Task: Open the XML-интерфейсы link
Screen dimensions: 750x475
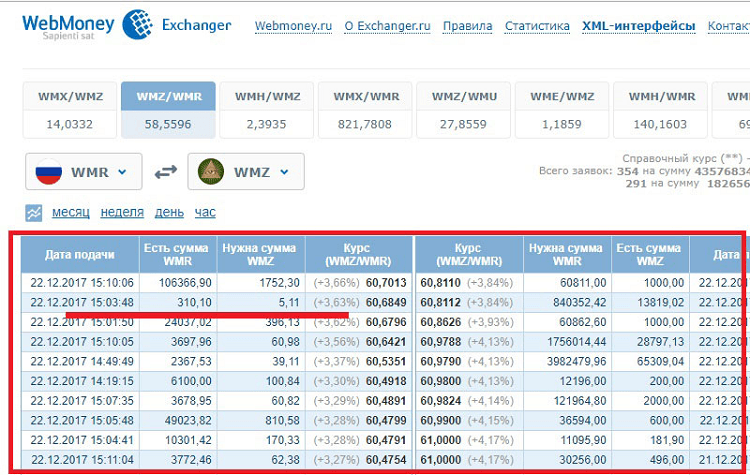Action: tap(639, 26)
